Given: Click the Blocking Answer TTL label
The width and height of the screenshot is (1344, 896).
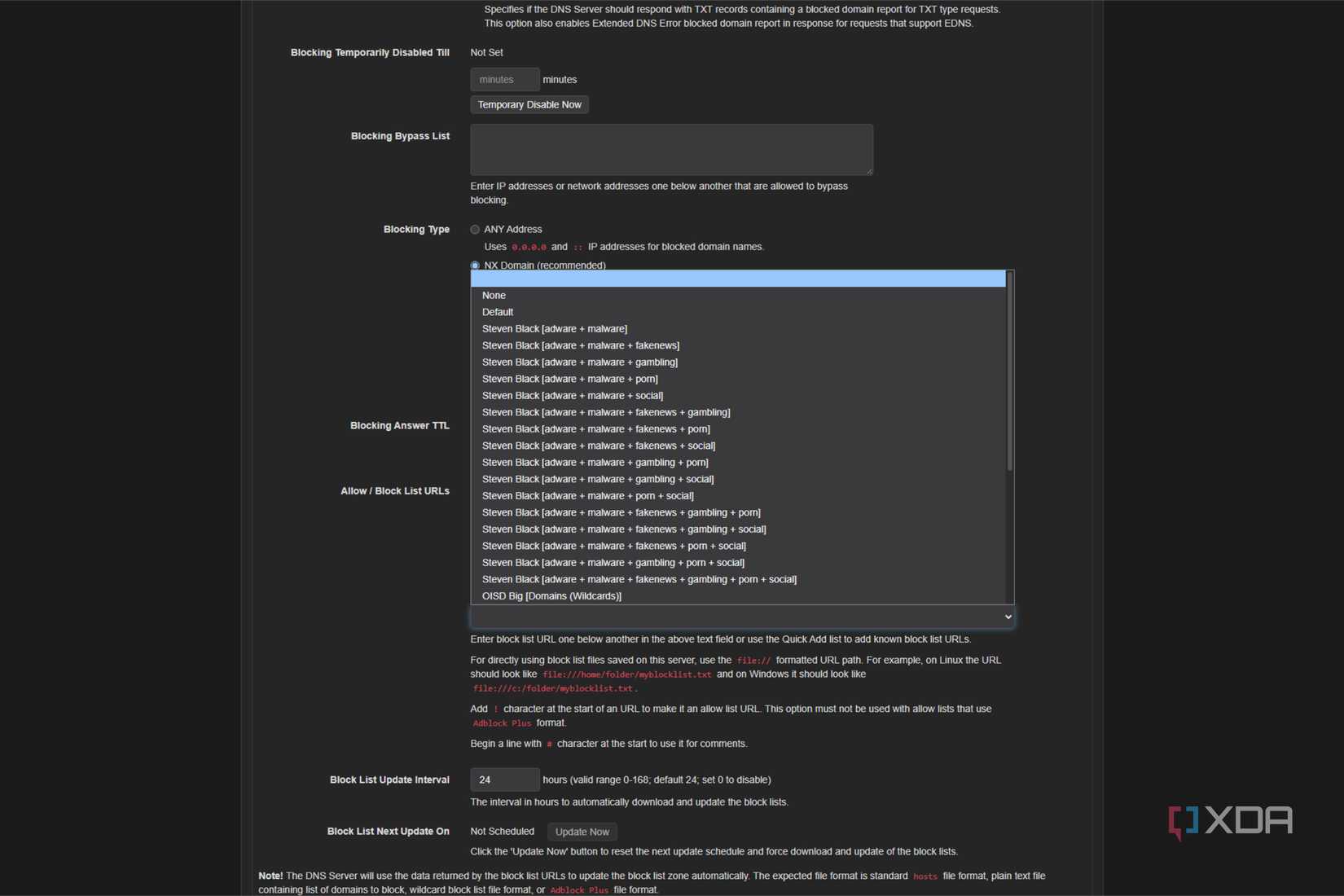Looking at the screenshot, I should click(x=399, y=426).
